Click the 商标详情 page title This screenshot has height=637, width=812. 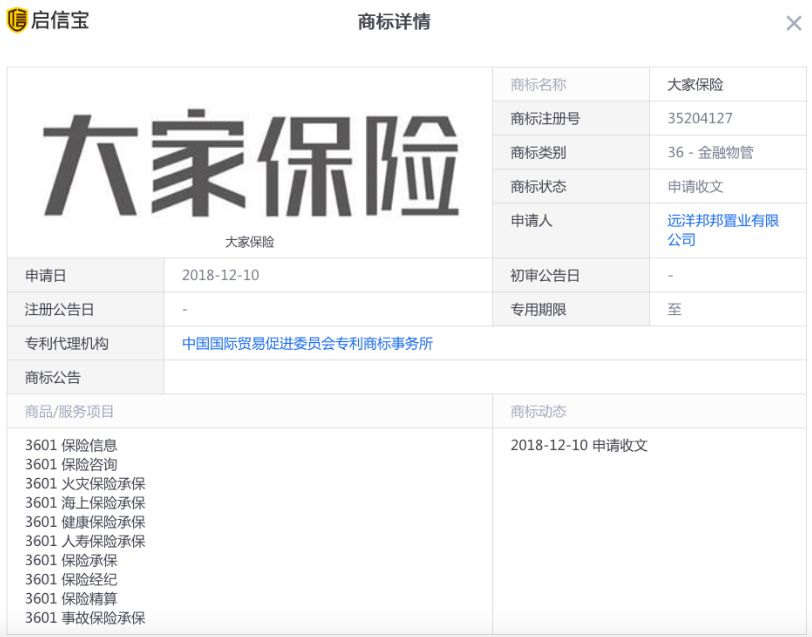(394, 22)
